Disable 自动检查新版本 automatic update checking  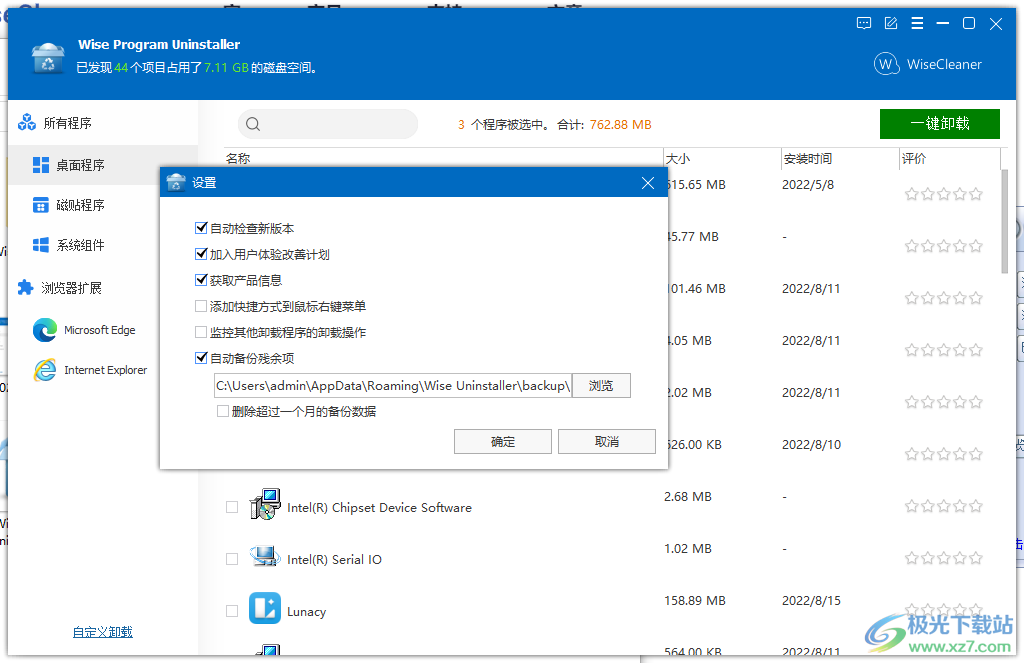click(x=201, y=228)
